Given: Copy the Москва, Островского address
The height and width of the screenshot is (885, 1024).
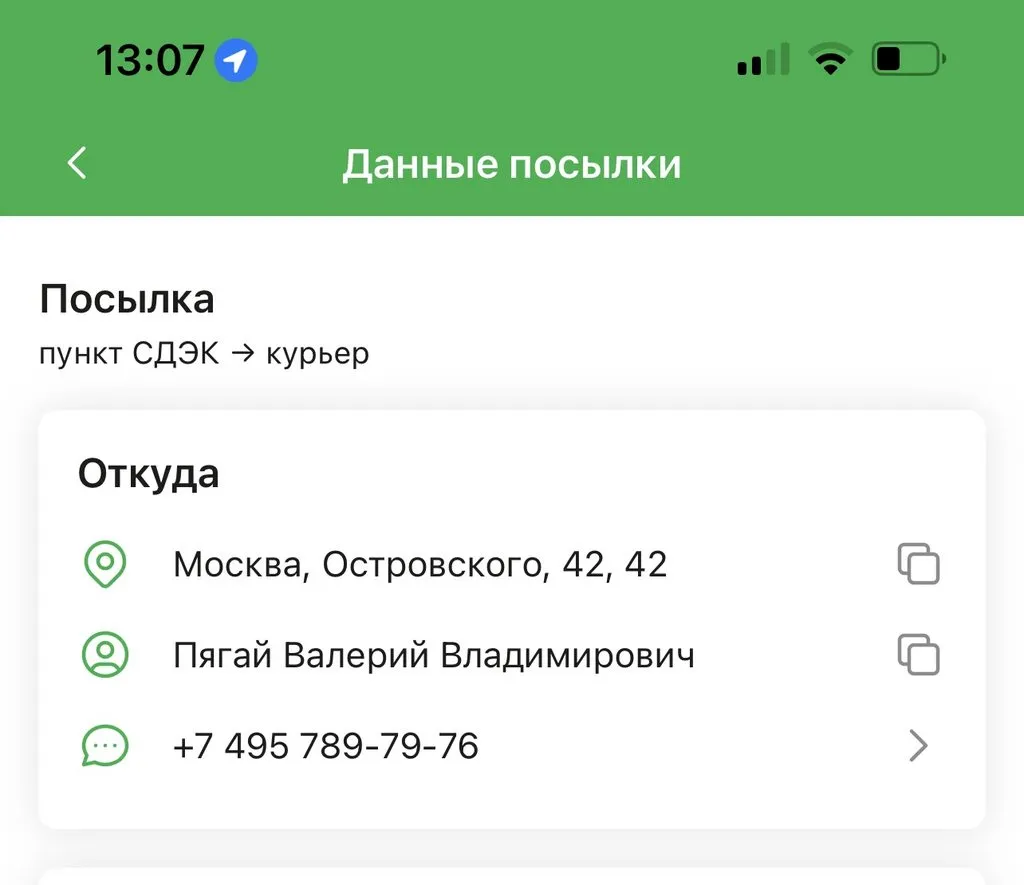Looking at the screenshot, I should click(x=918, y=565).
